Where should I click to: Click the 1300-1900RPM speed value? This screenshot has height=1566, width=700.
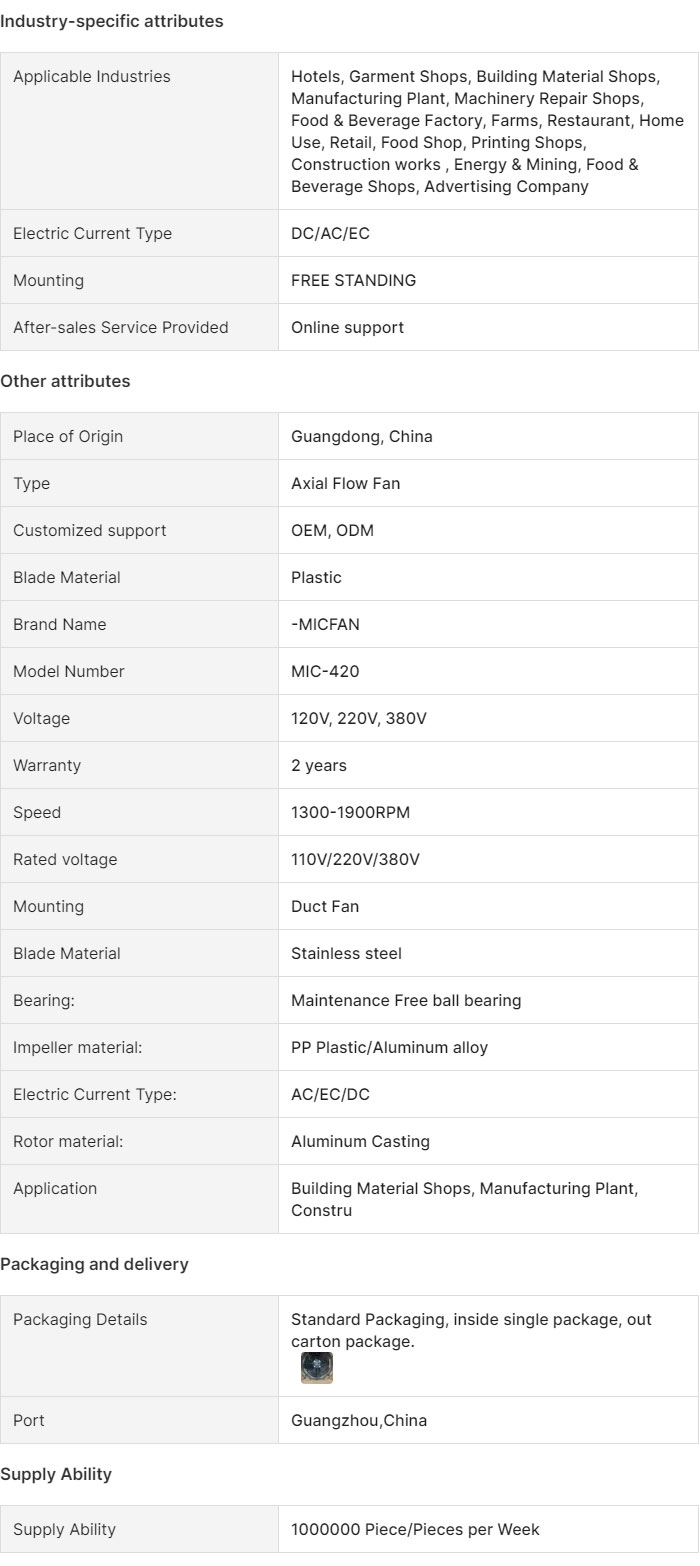coord(350,812)
